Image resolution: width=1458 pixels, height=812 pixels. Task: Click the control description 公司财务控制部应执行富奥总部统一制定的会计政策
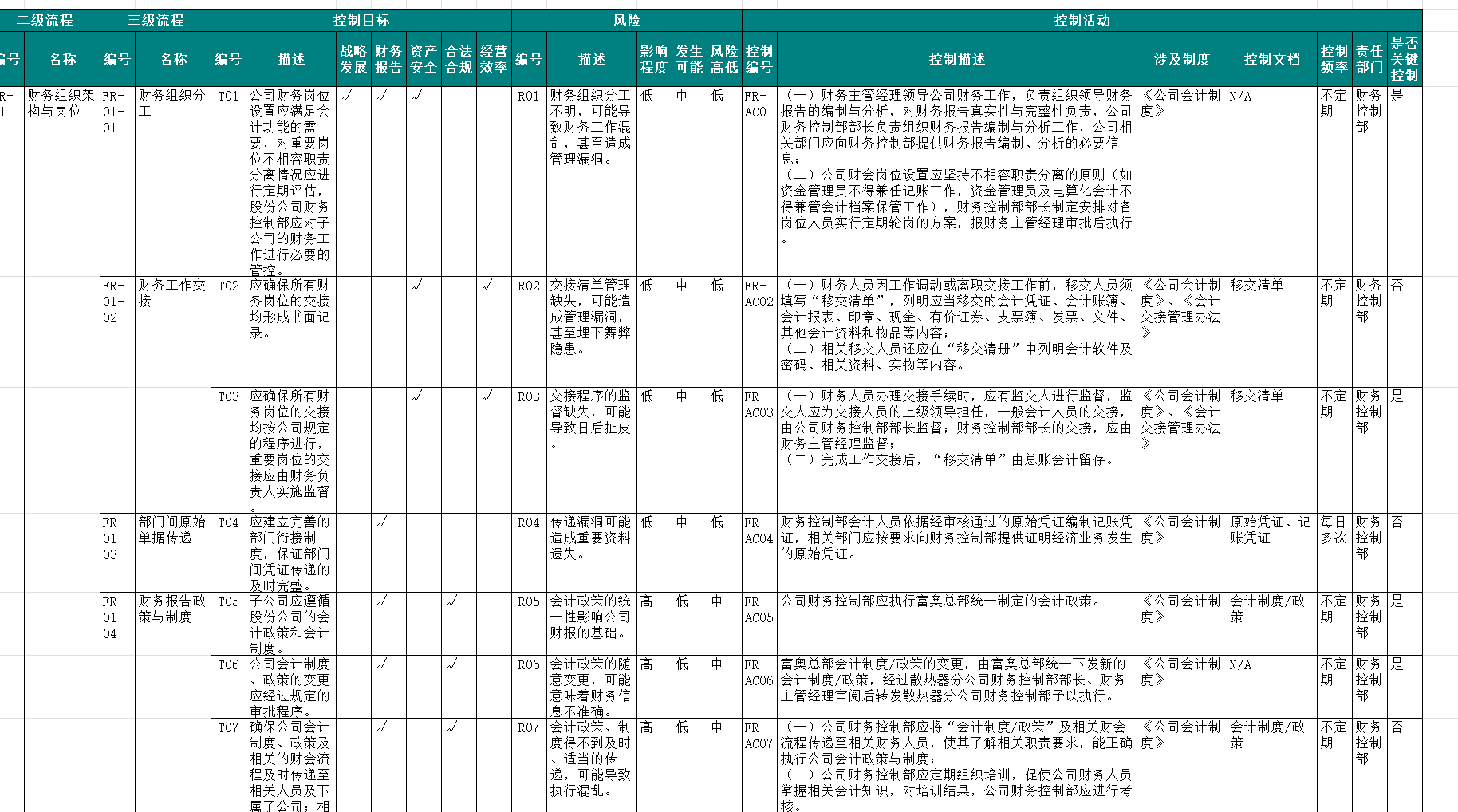coord(957,623)
